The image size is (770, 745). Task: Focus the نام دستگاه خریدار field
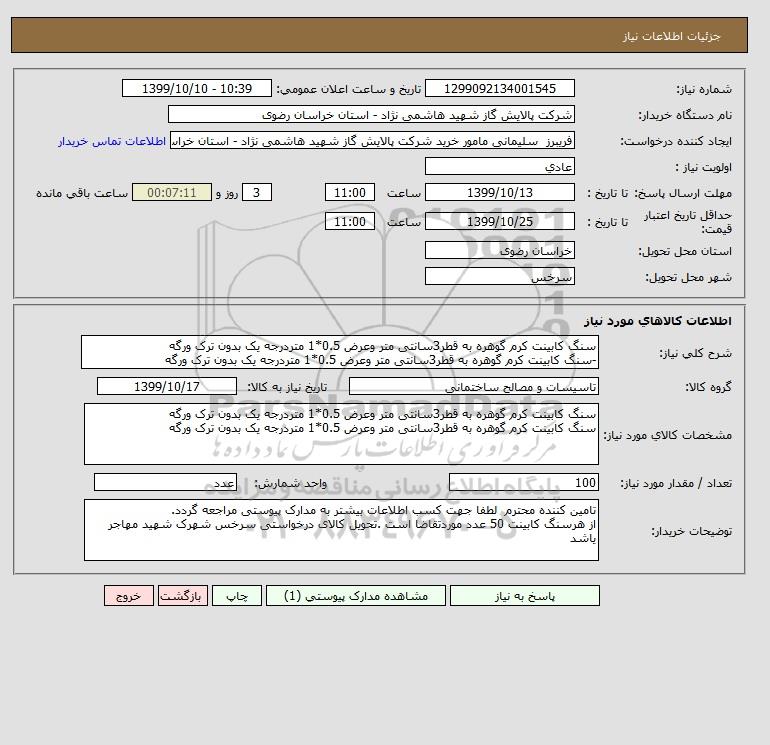pyautogui.click(x=371, y=114)
